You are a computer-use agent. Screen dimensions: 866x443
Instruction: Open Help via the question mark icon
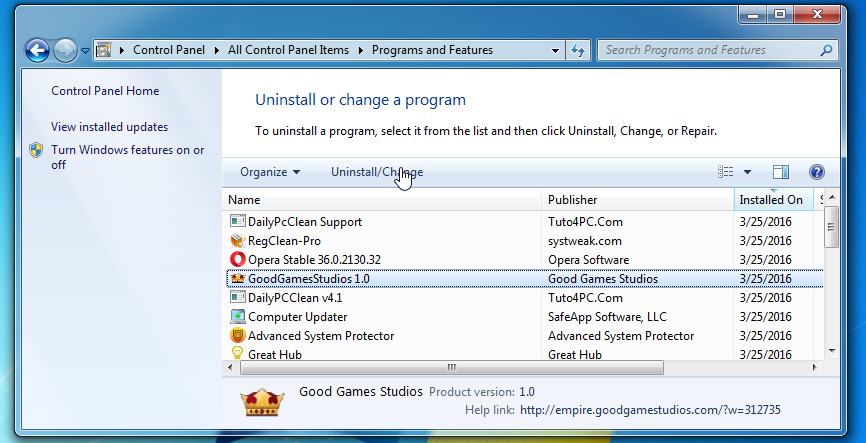click(x=816, y=172)
